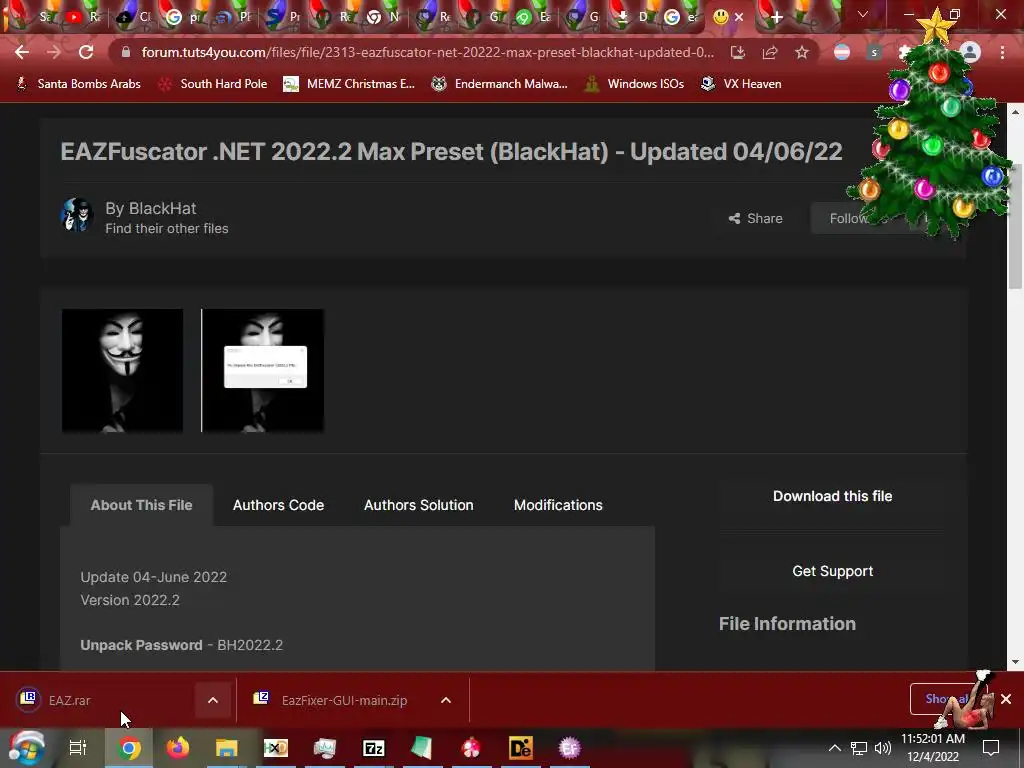Image resolution: width=1024 pixels, height=768 pixels.
Task: Open the EazFixer-GUI-main.zip download
Action: click(330, 700)
